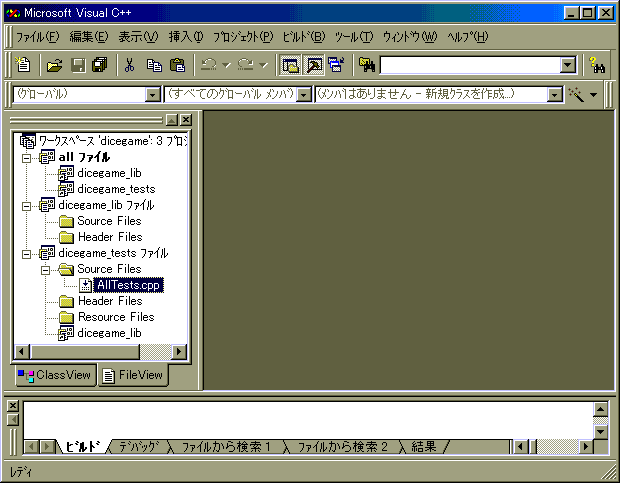620x483 pixels.
Task: Select dicegame_lib dependency under dicegame_tests ファイル
Action: (x=109, y=333)
